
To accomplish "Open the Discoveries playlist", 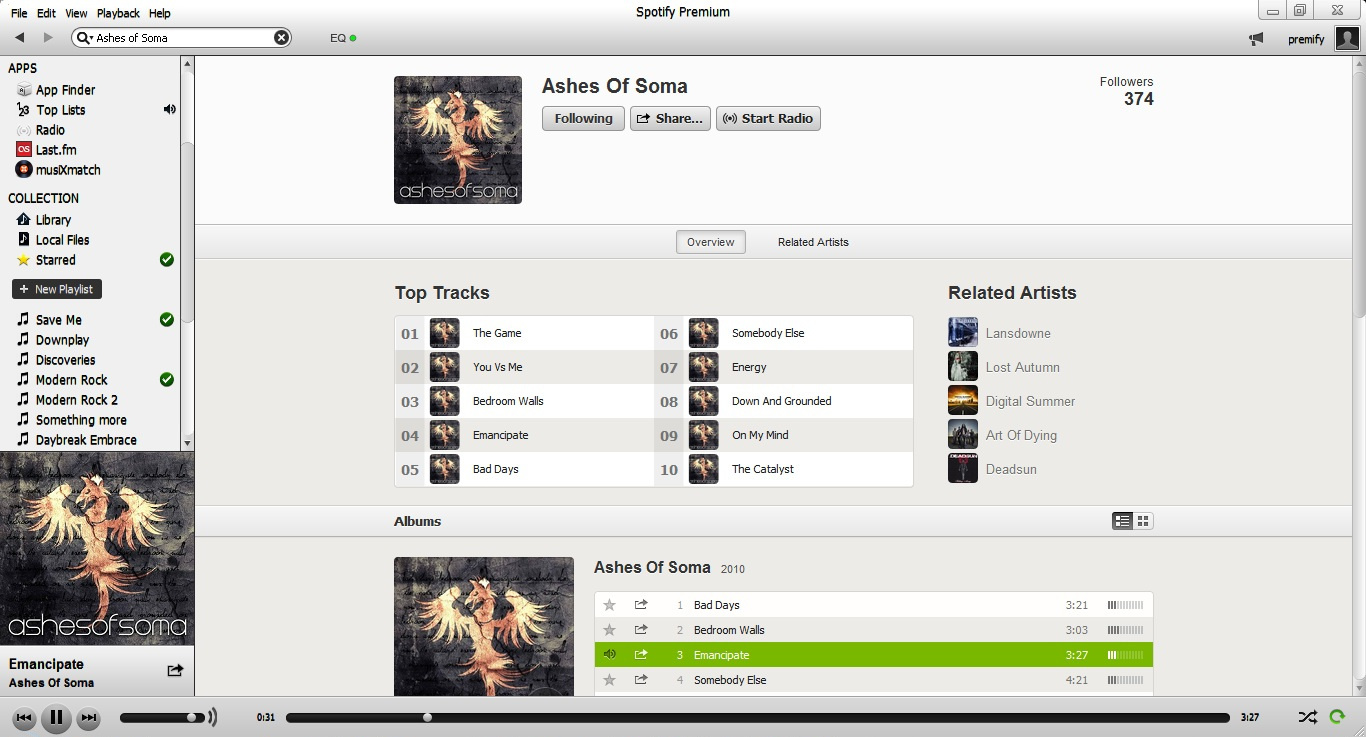I will [65, 360].
